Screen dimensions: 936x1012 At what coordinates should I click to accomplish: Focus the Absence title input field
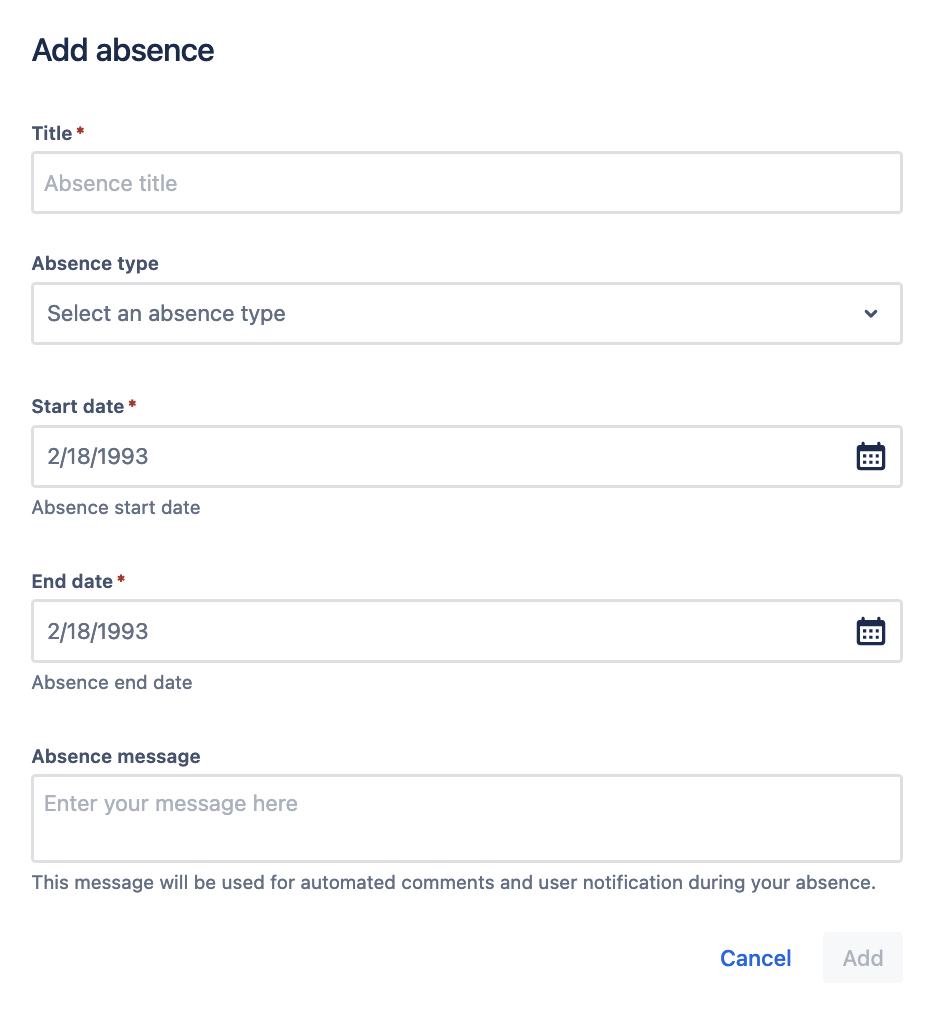tap(466, 183)
